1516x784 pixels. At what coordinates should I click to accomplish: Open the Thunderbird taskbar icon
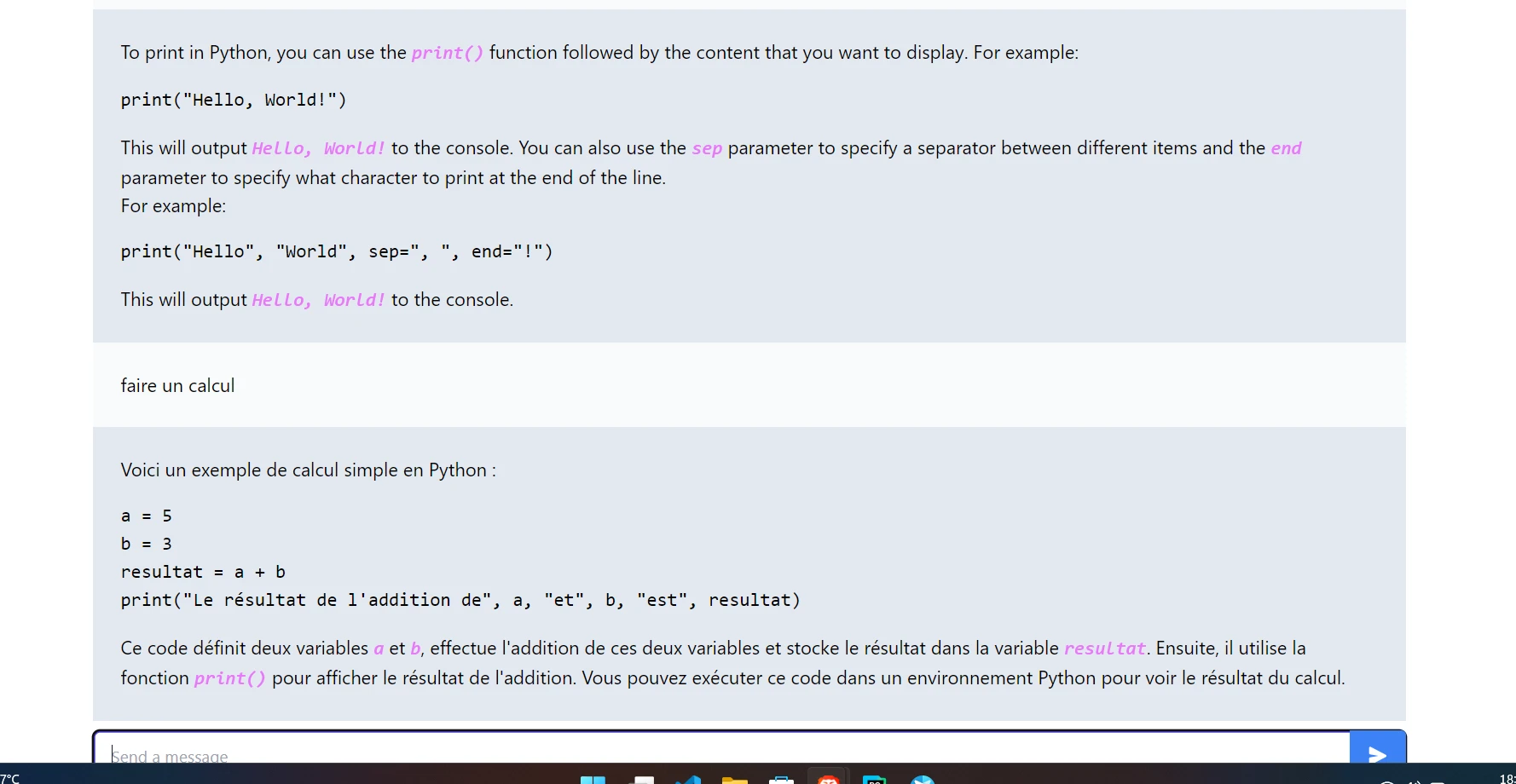coord(922,779)
